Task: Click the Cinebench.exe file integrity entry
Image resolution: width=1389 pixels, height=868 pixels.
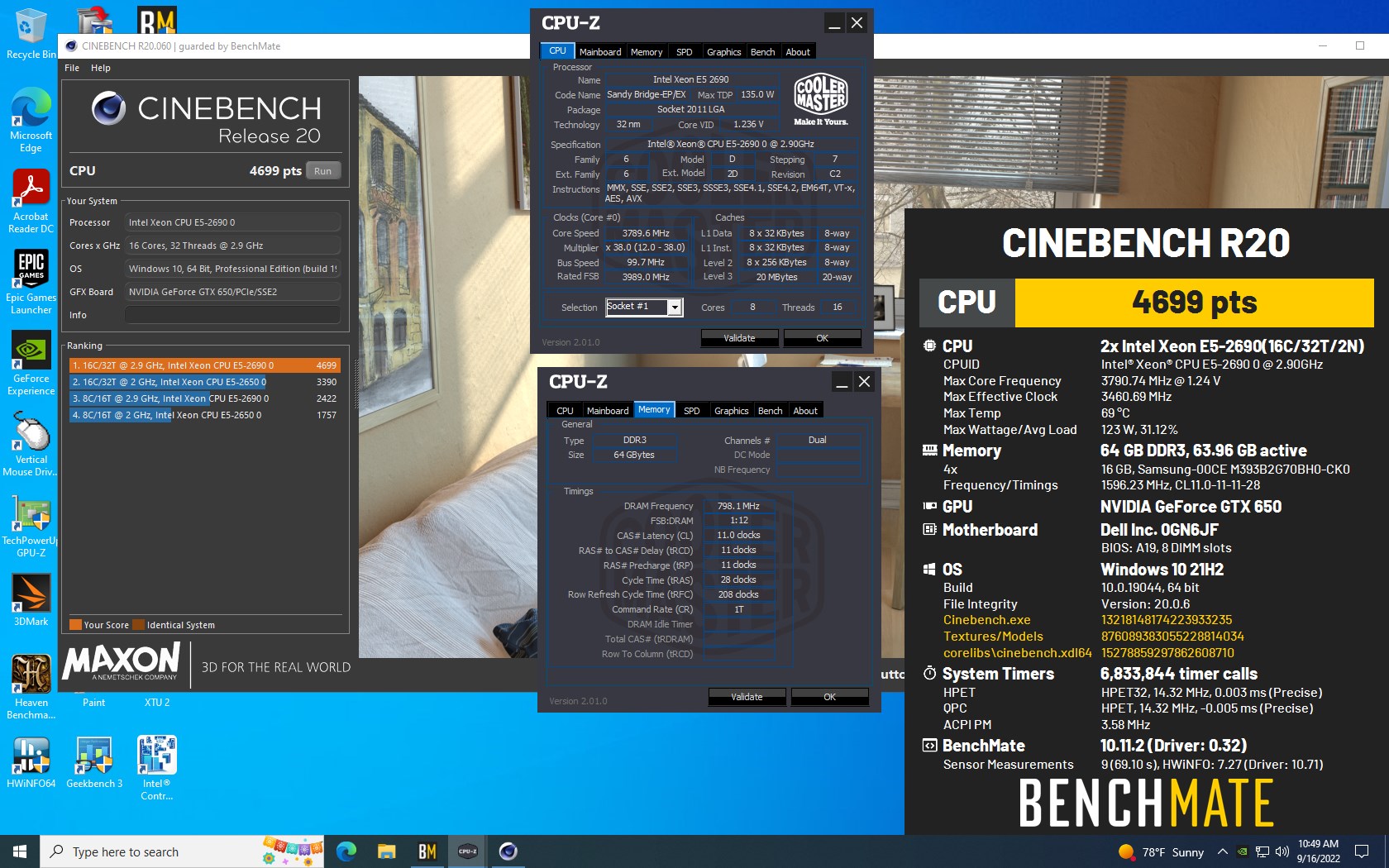Action: [986, 620]
